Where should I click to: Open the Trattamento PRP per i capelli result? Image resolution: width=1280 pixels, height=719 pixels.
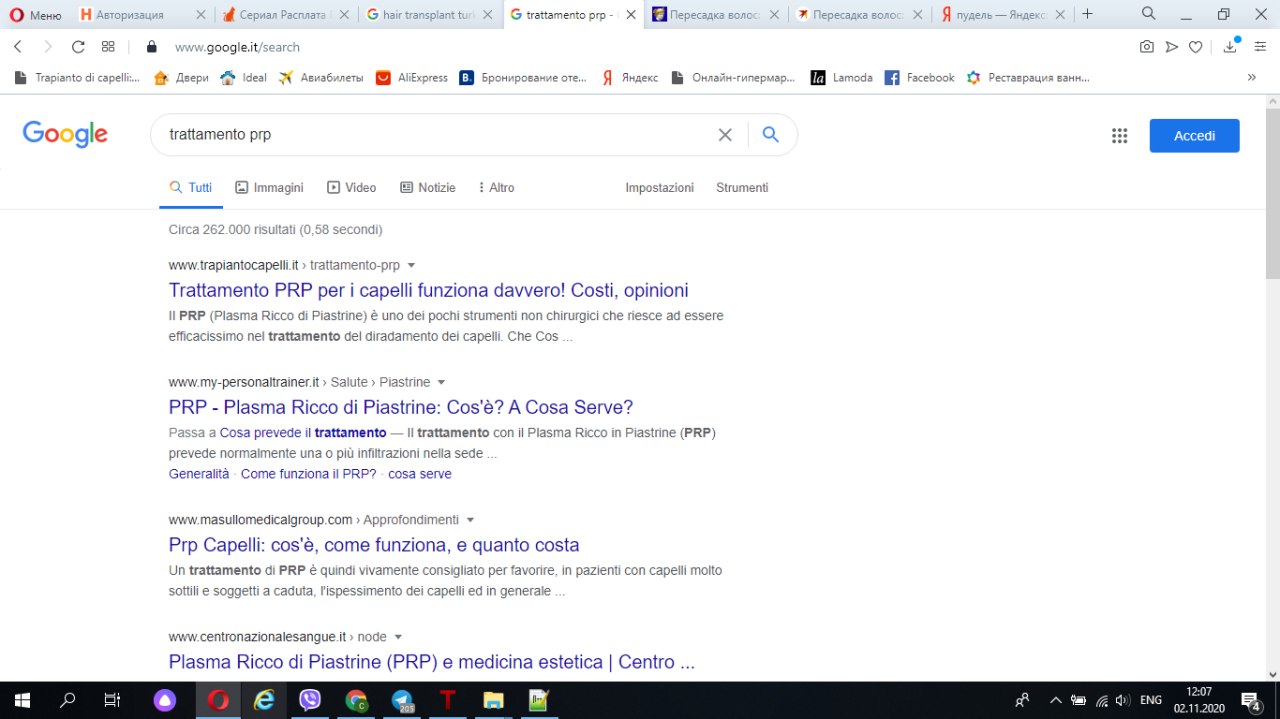tap(428, 290)
